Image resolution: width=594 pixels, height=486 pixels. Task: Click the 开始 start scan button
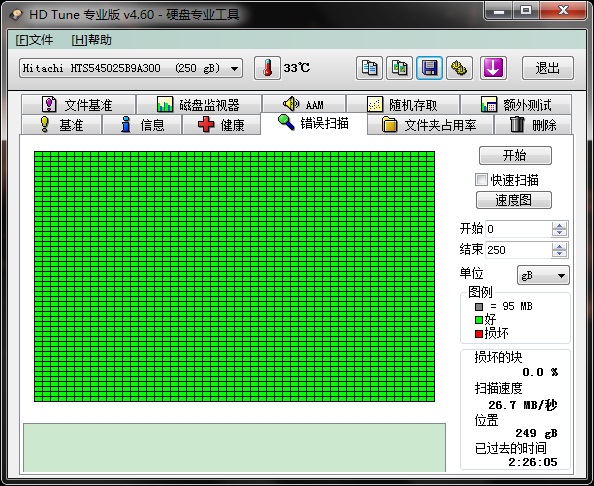click(515, 155)
